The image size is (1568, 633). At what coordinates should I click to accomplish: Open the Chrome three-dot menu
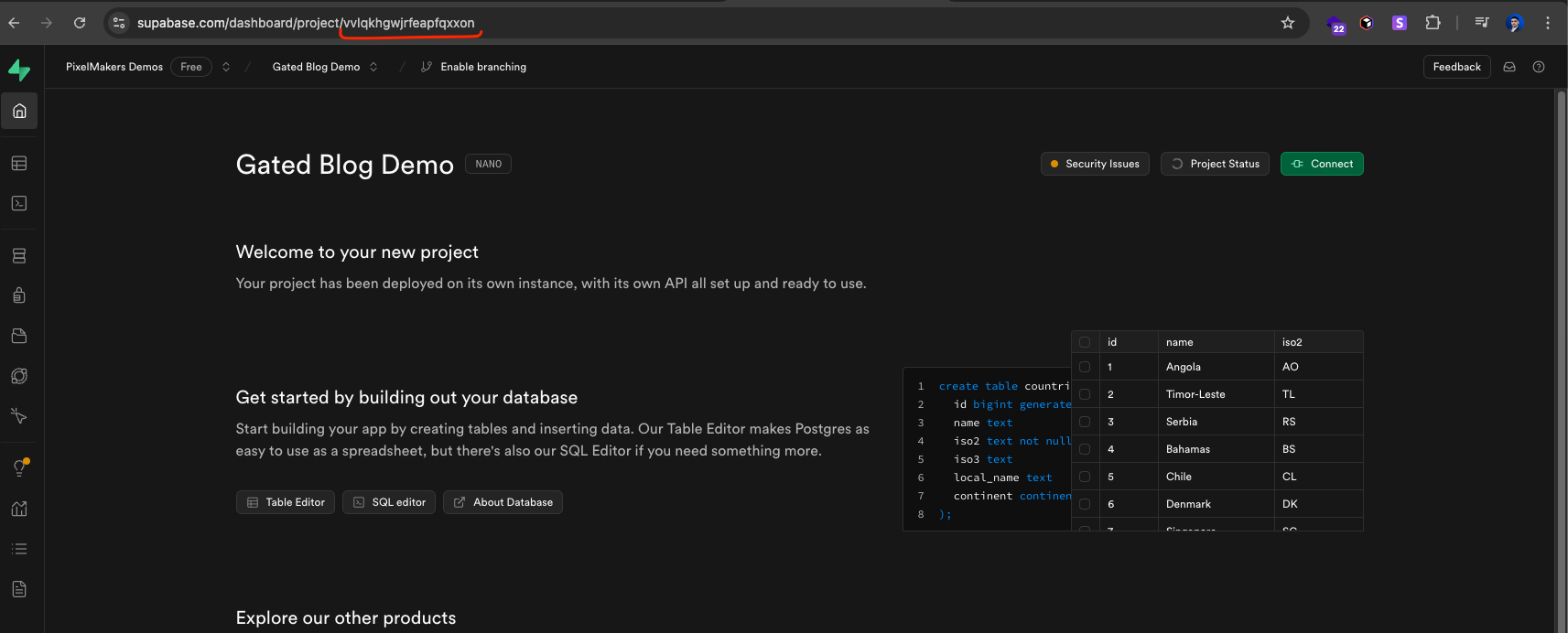pyautogui.click(x=1548, y=23)
